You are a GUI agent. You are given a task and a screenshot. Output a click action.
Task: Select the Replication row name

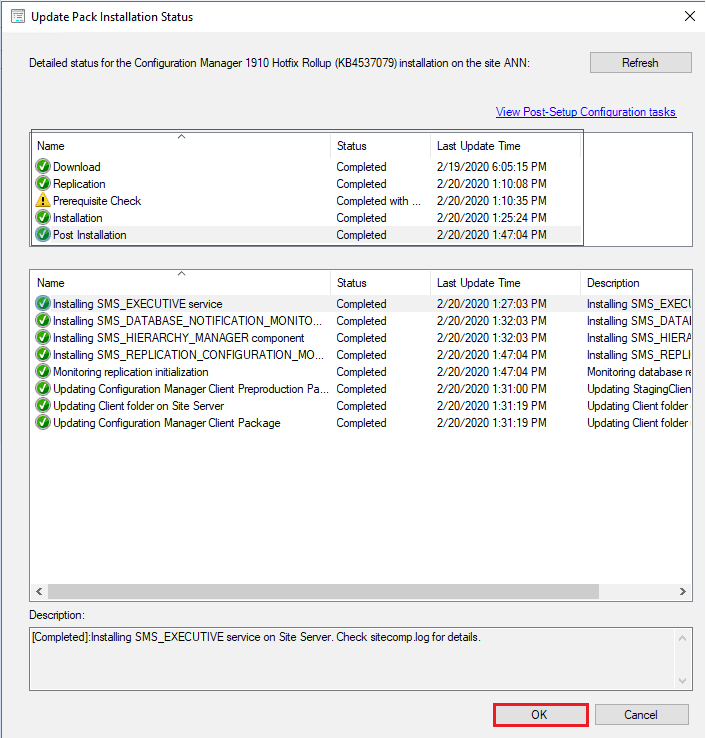coord(79,184)
